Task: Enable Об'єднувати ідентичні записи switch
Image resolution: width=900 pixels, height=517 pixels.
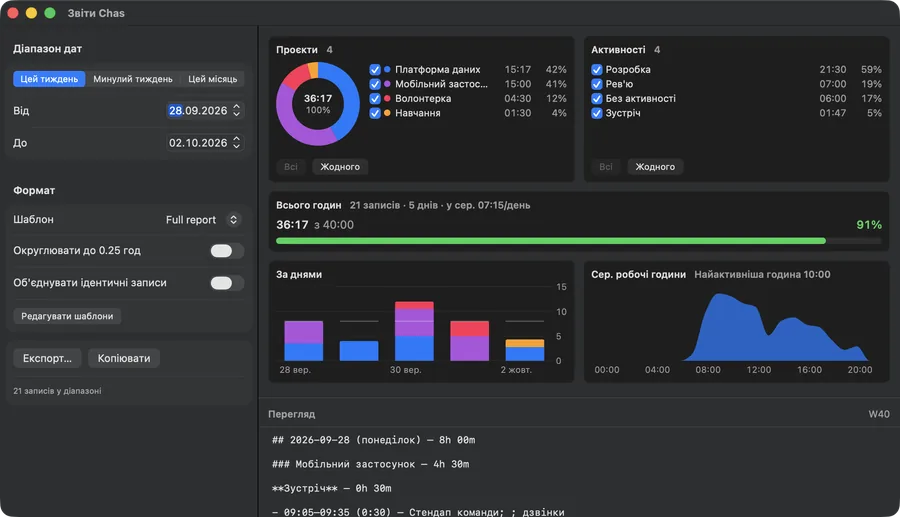Action: point(227,283)
